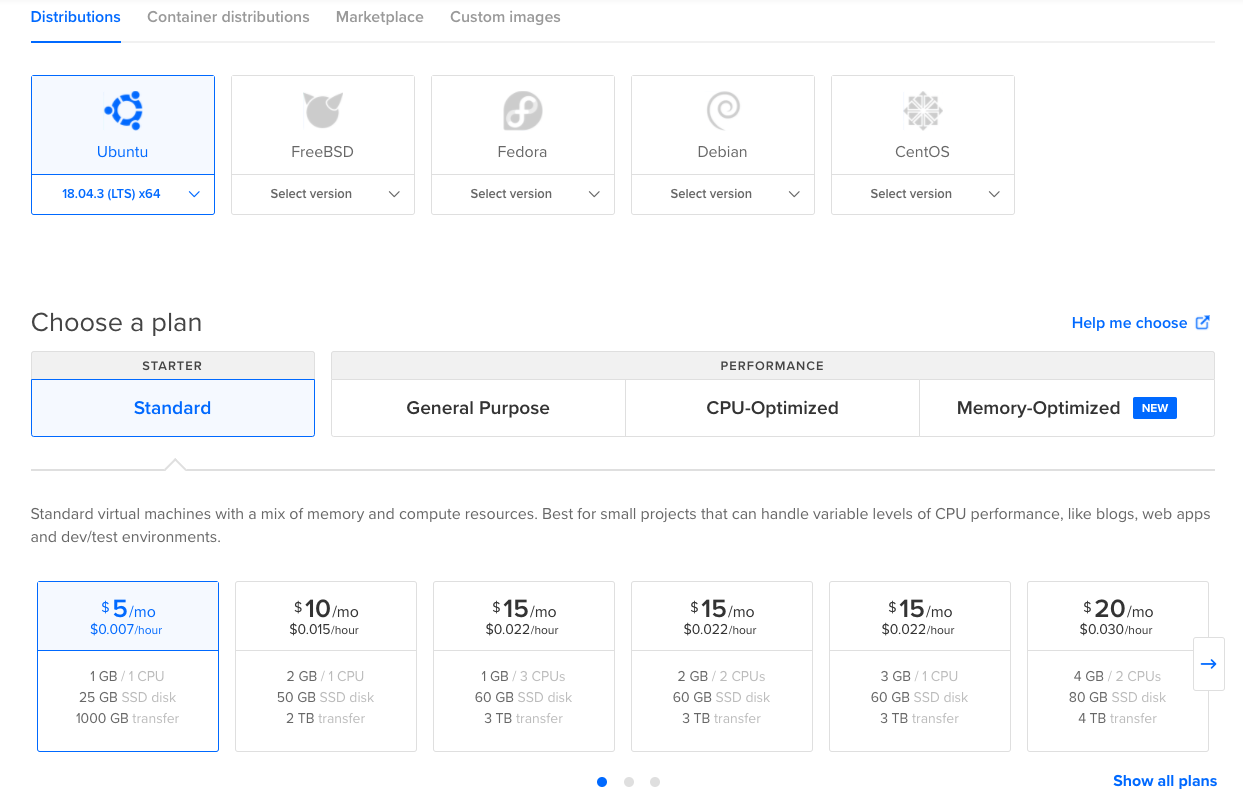Click the right arrow to see more plans
The image size is (1243, 801).
point(1208,664)
